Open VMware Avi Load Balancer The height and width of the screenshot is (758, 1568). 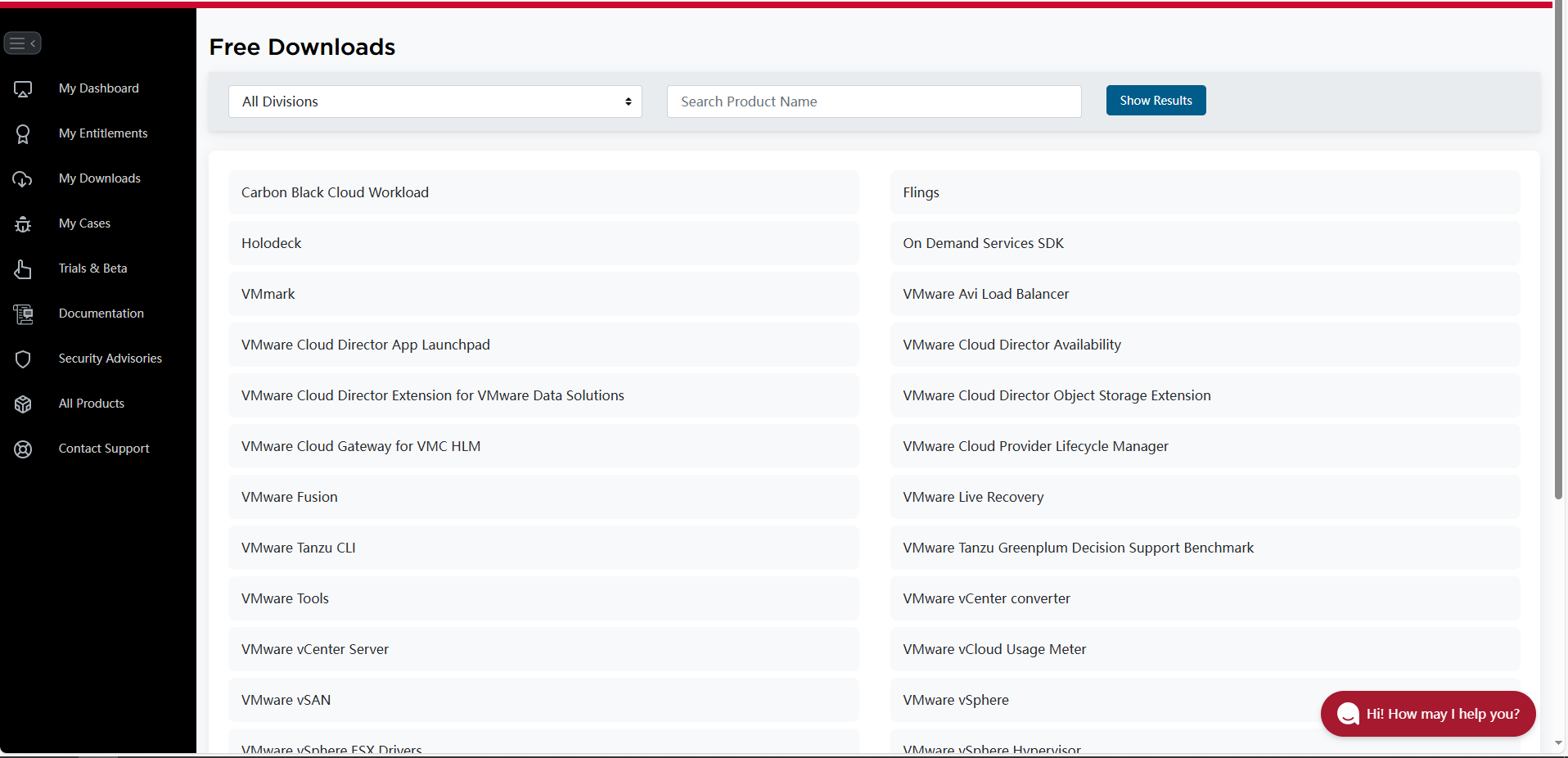(1205, 294)
